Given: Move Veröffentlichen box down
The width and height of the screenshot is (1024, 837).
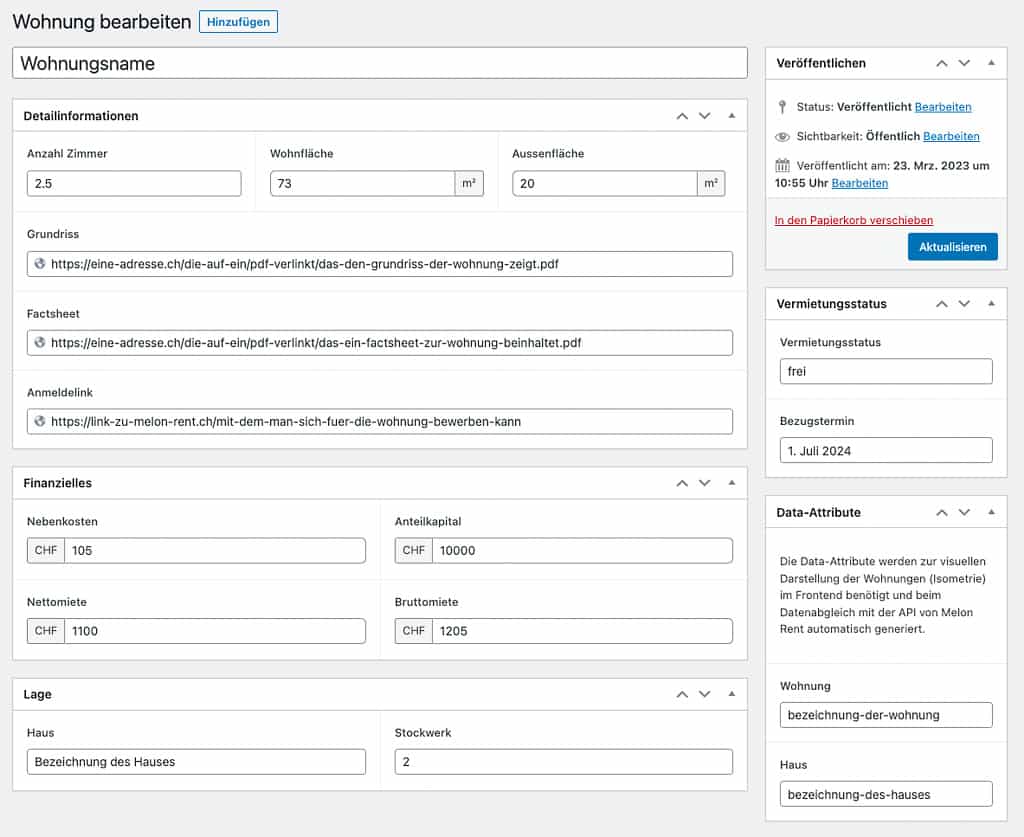Looking at the screenshot, I should pyautogui.click(x=965, y=63).
